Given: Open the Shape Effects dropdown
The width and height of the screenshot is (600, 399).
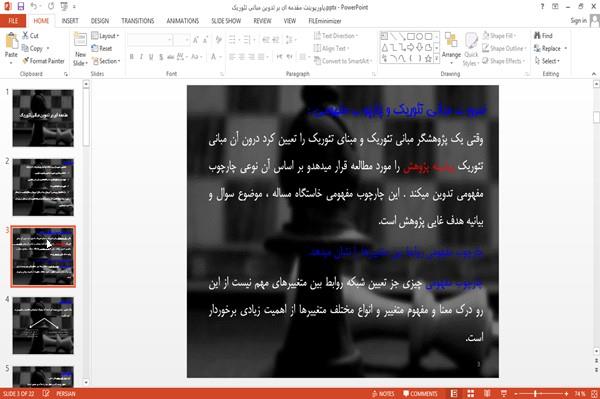Looking at the screenshot, I should (503, 61).
